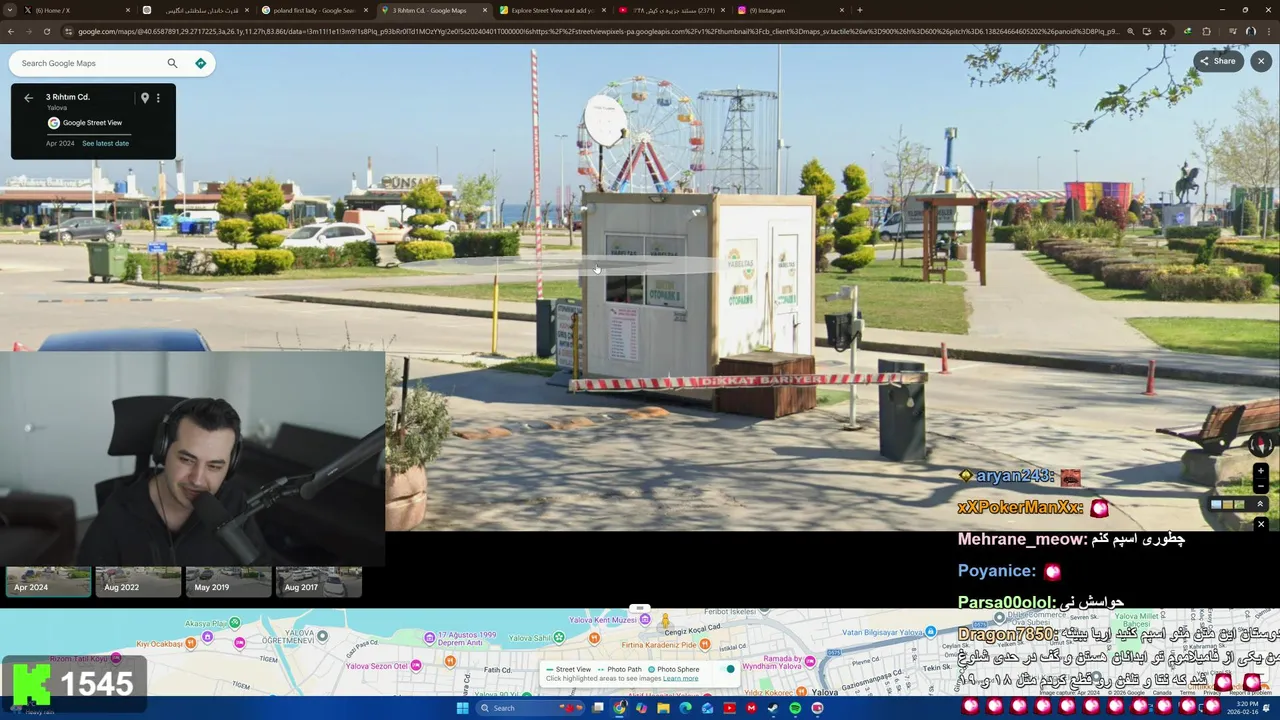Click the browser back arrow
Image resolution: width=1280 pixels, height=720 pixels.
[11, 31]
